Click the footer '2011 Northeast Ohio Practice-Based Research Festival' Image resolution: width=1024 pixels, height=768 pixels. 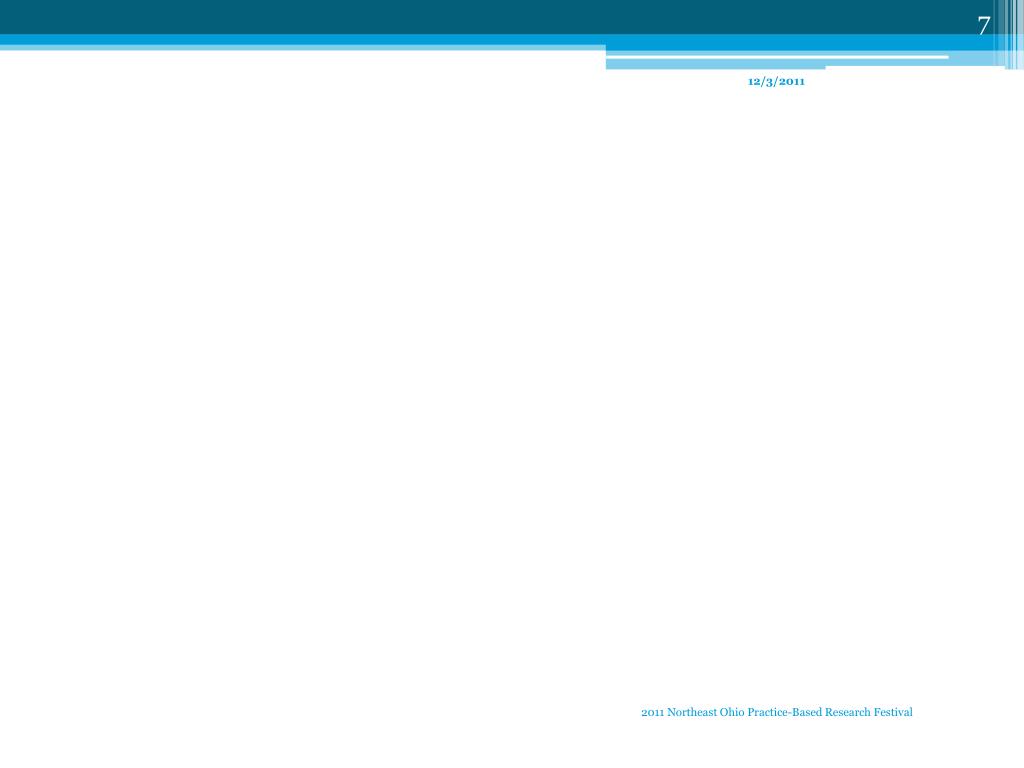point(776,712)
